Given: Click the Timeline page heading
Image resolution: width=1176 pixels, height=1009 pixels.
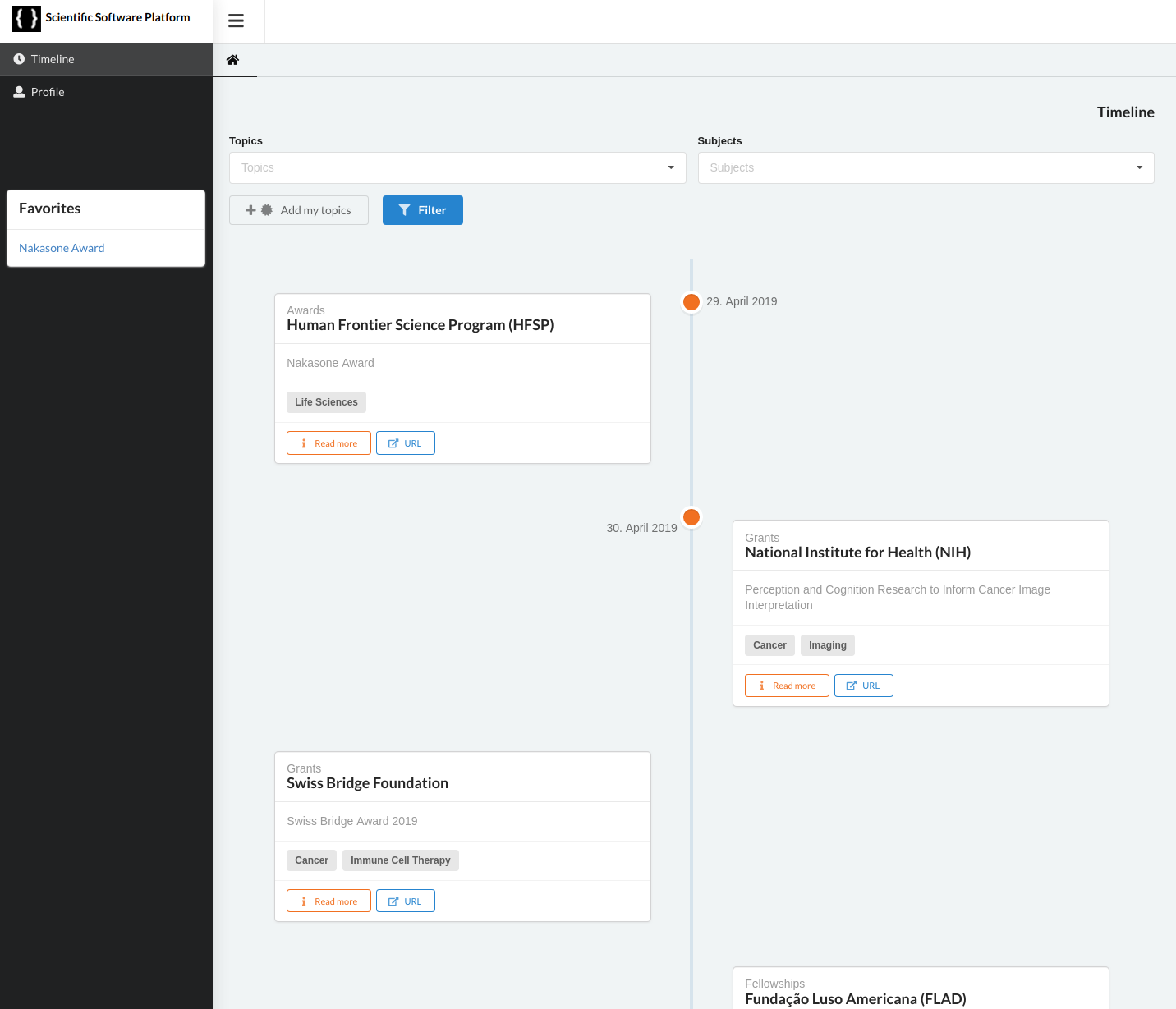Looking at the screenshot, I should coord(1125,112).
